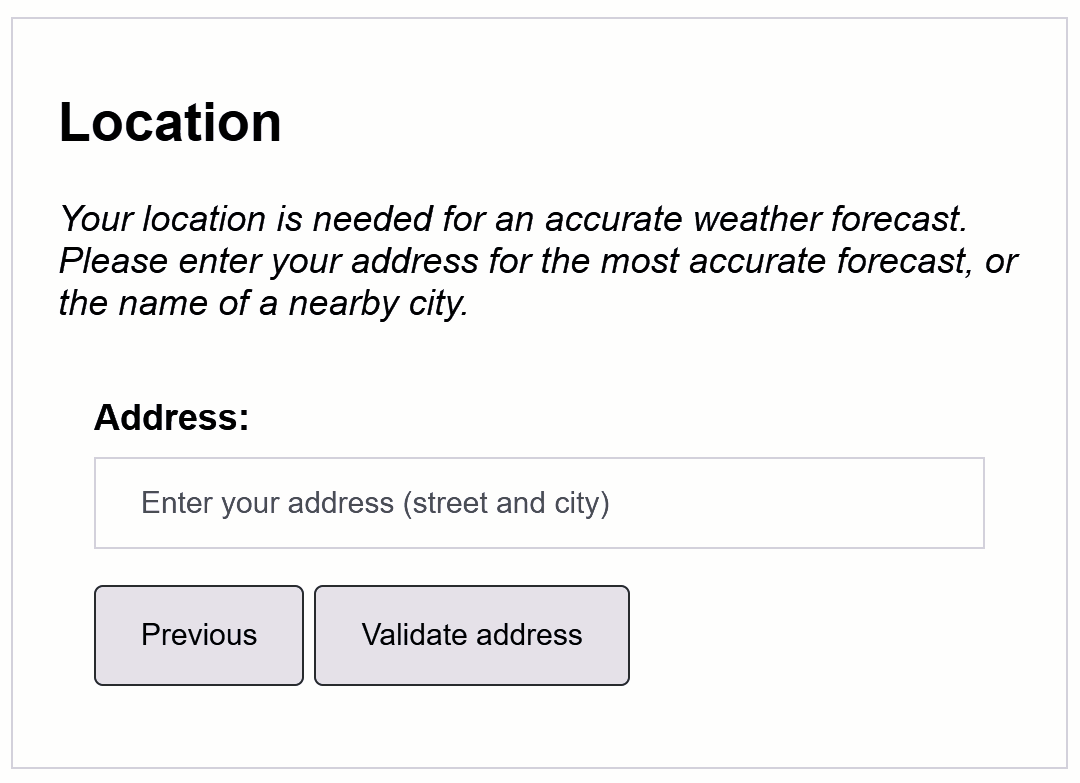Click the "Location" heading
The height and width of the screenshot is (783, 1080).
coord(170,122)
